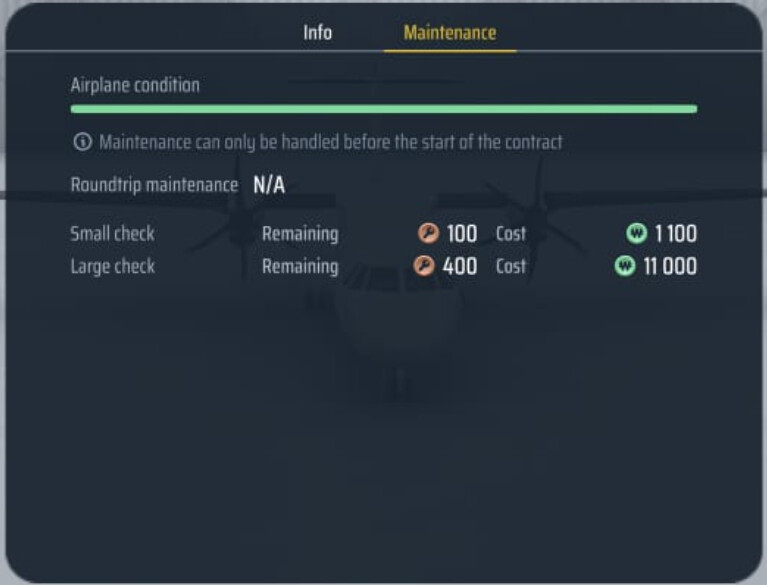Click the maintenance contract notice text
Viewport: 767px width, 585px height.
pos(331,142)
